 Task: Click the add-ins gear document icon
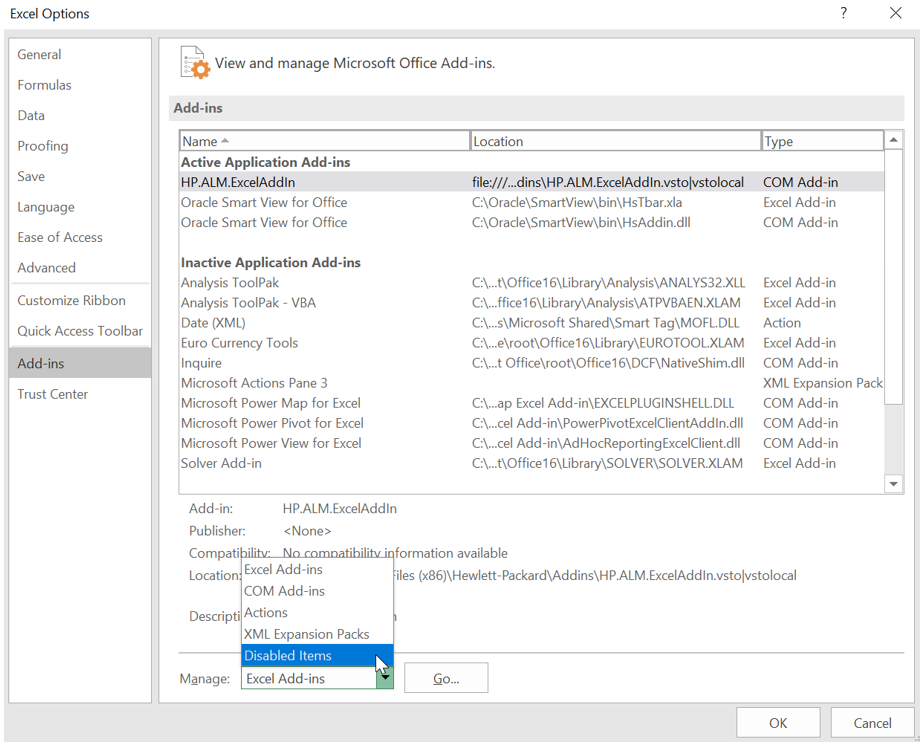pyautogui.click(x=195, y=62)
